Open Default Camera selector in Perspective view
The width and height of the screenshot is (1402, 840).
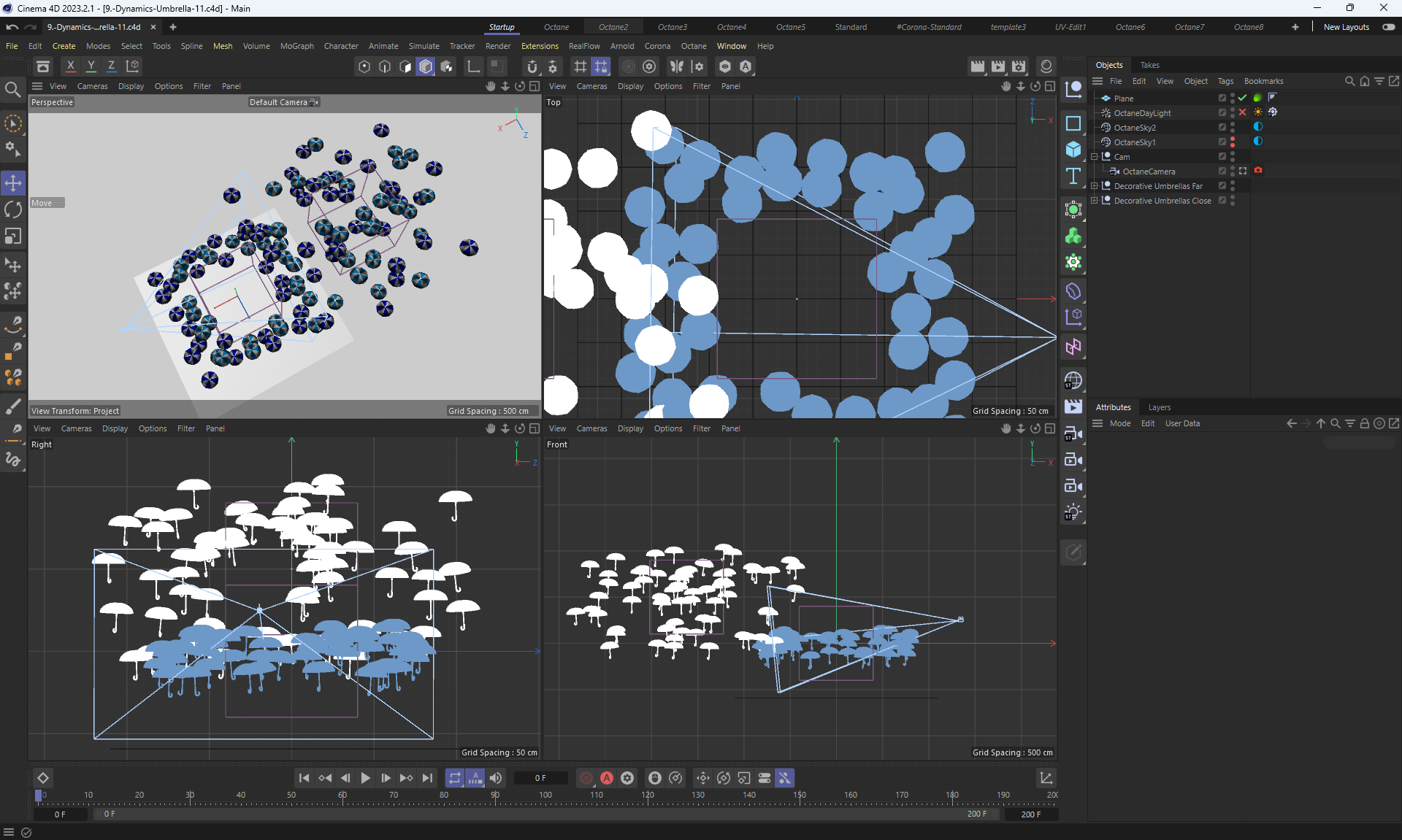coord(283,102)
